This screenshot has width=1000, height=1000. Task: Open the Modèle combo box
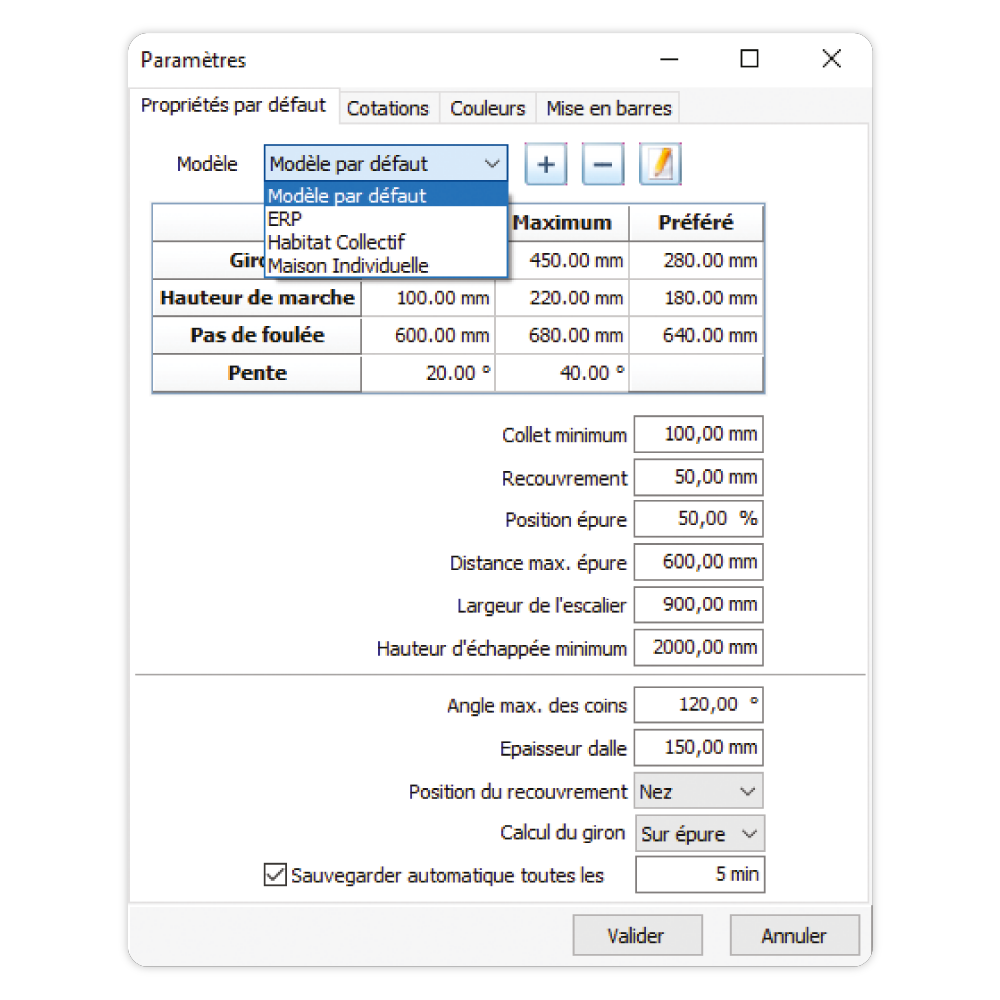(386, 164)
